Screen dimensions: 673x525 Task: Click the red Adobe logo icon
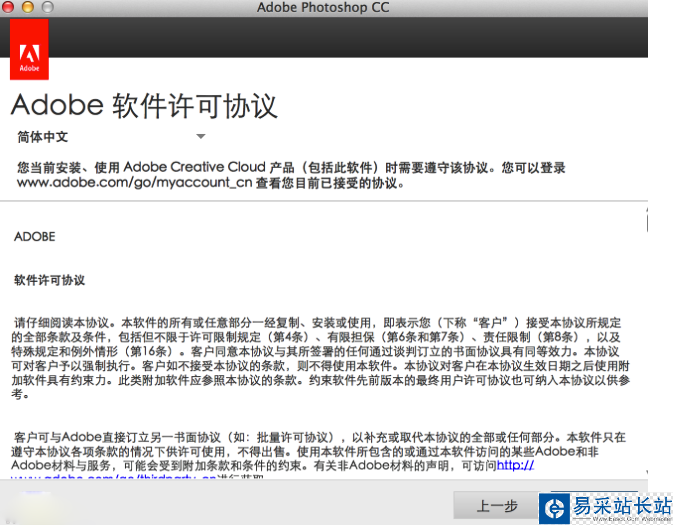coord(29,49)
